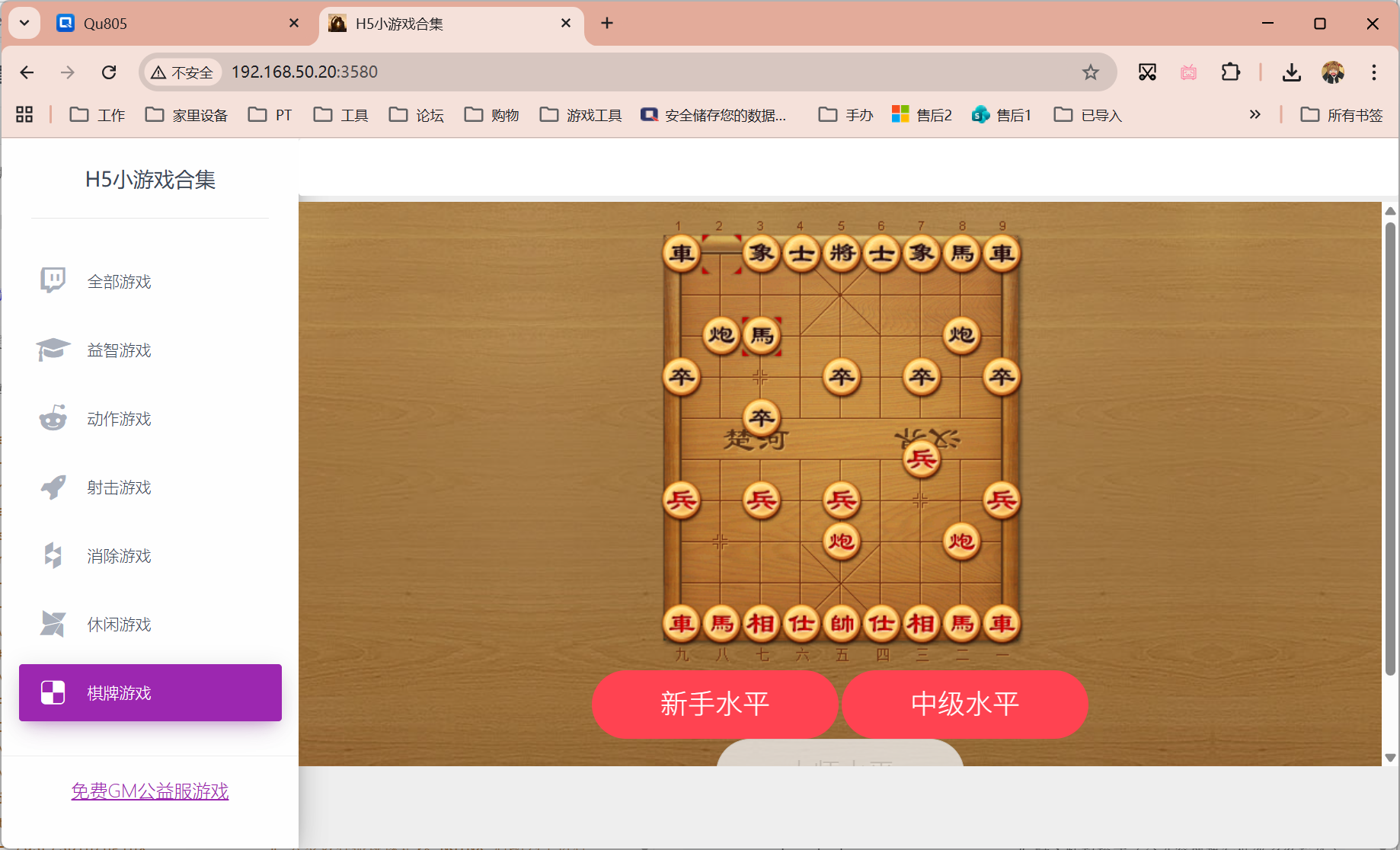Click the 动作游戏 category icon
Screen dimensions: 1400x850
pos(52,417)
